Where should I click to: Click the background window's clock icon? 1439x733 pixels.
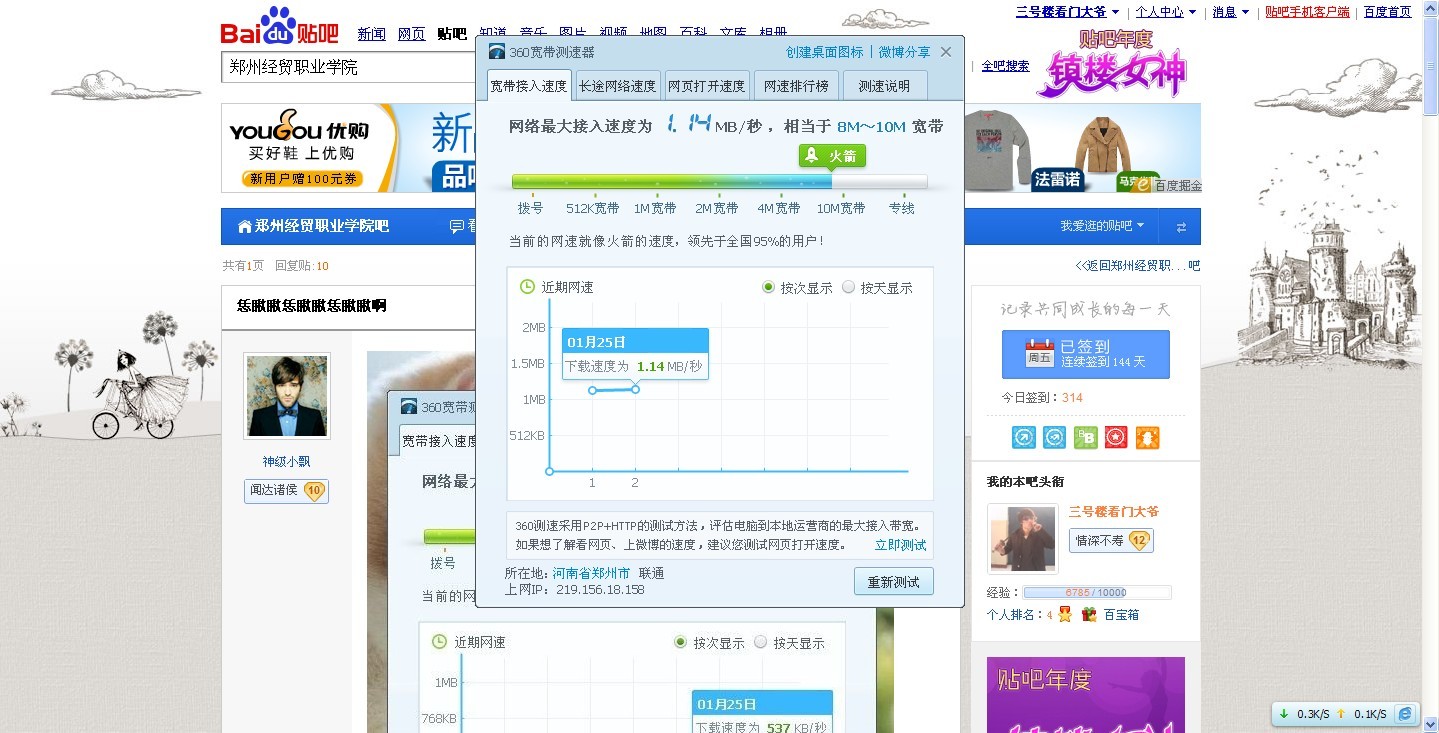[x=439, y=642]
